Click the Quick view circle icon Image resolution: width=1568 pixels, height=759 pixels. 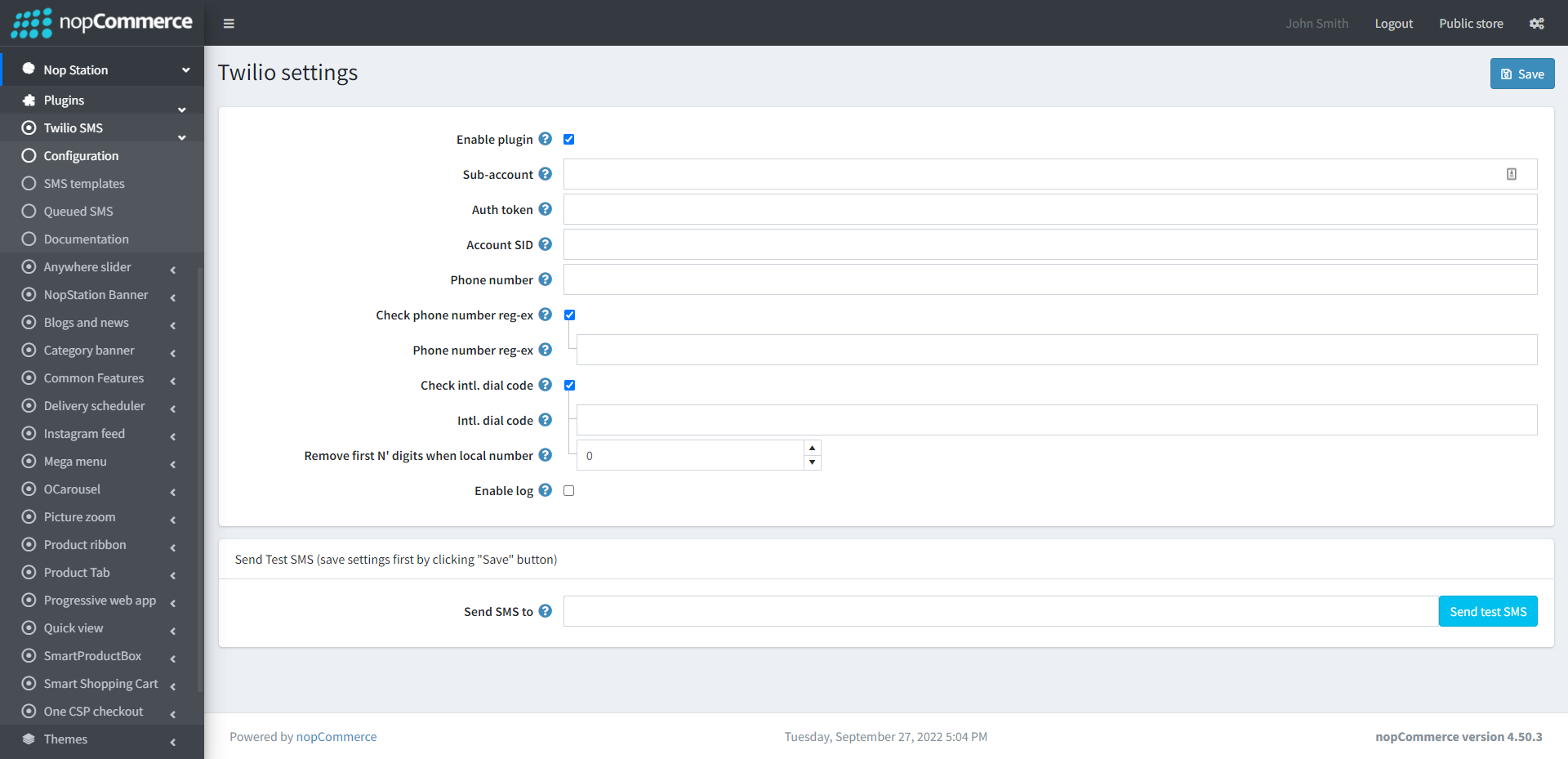29,627
